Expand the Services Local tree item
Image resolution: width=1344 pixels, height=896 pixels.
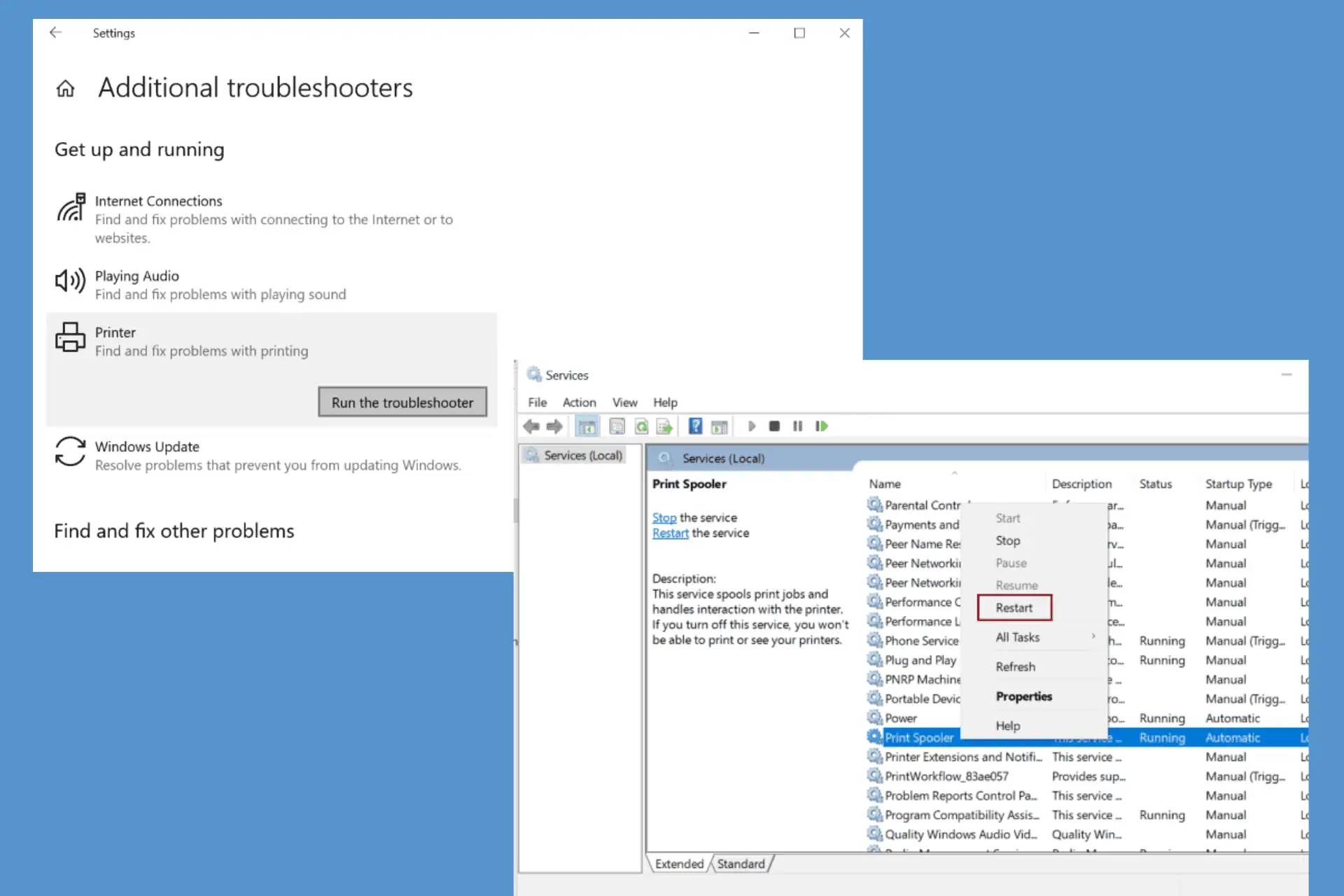582,454
